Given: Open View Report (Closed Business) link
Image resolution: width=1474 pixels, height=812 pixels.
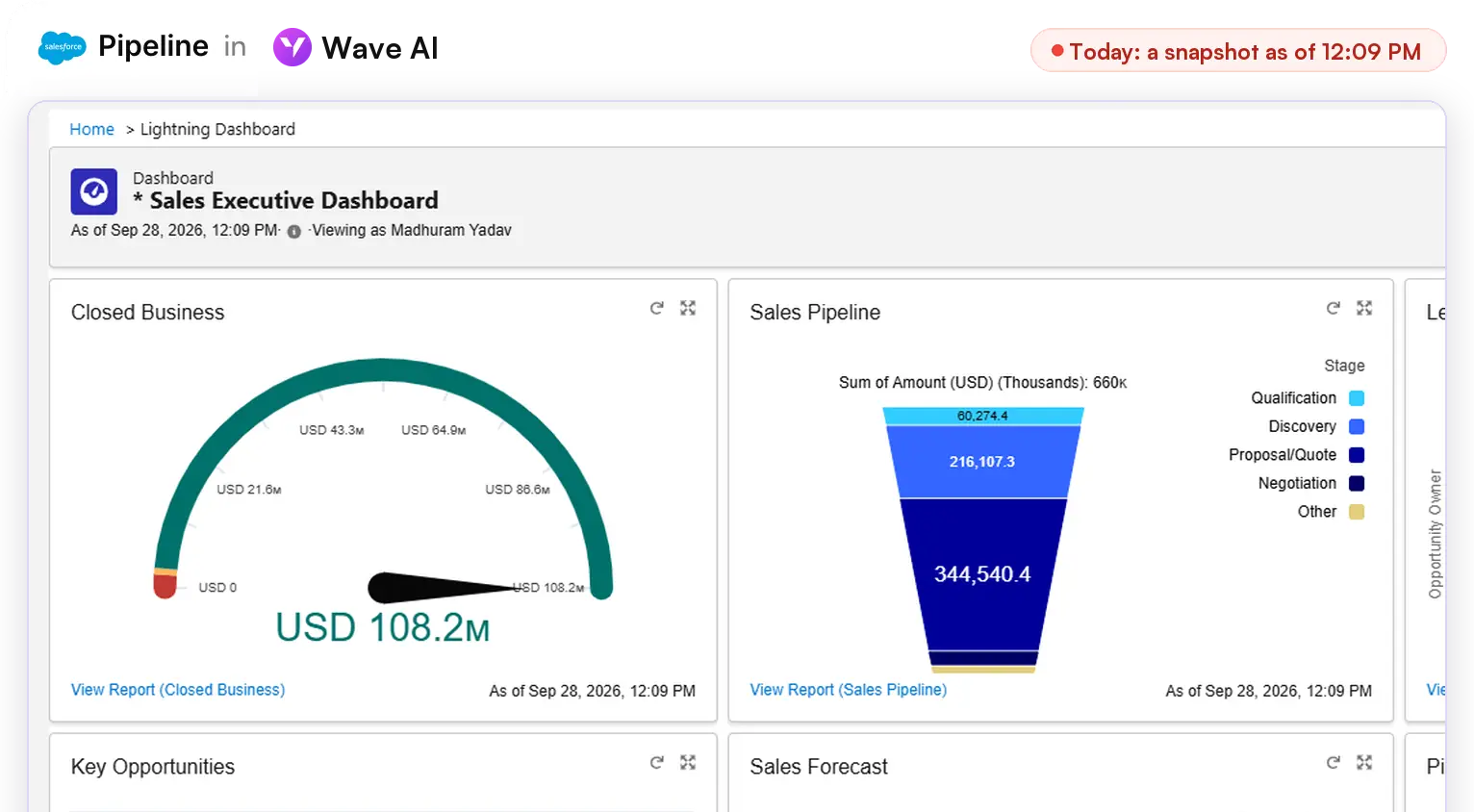Looking at the screenshot, I should [178, 690].
